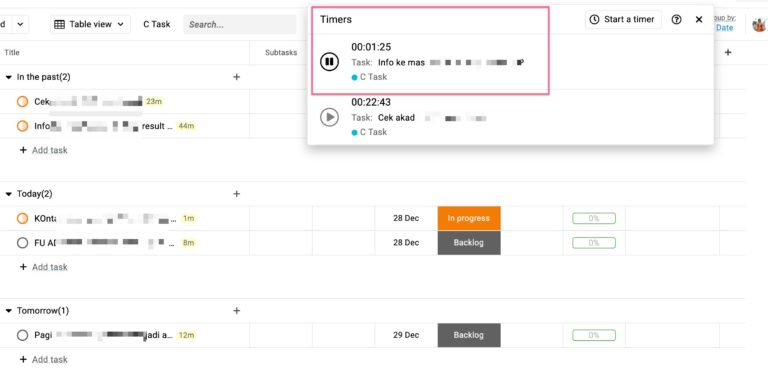Add item with plus next to Tomorrow
This screenshot has width=768, height=376.
[x=237, y=311]
